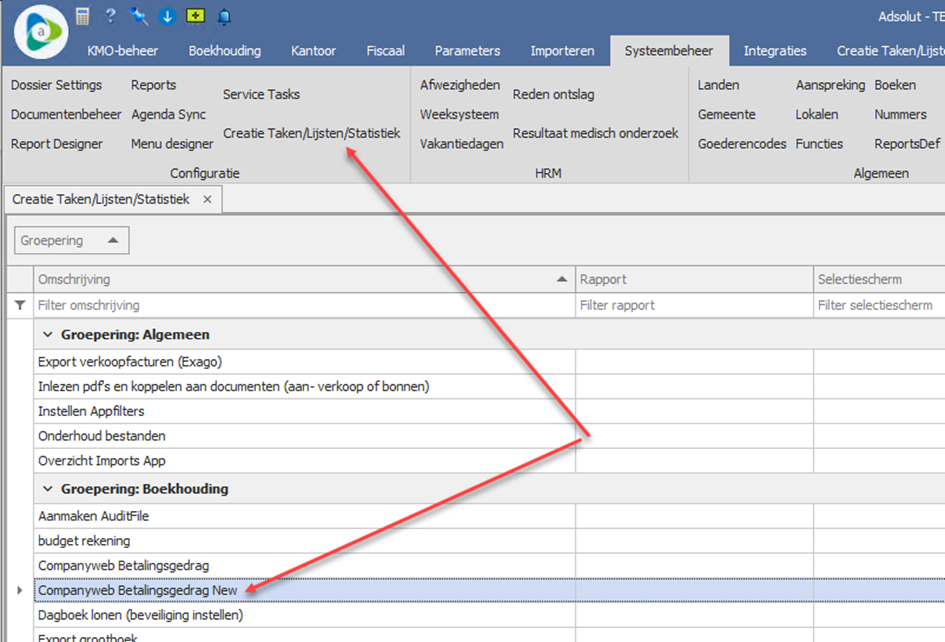Click the Filter rapport input field

click(694, 306)
